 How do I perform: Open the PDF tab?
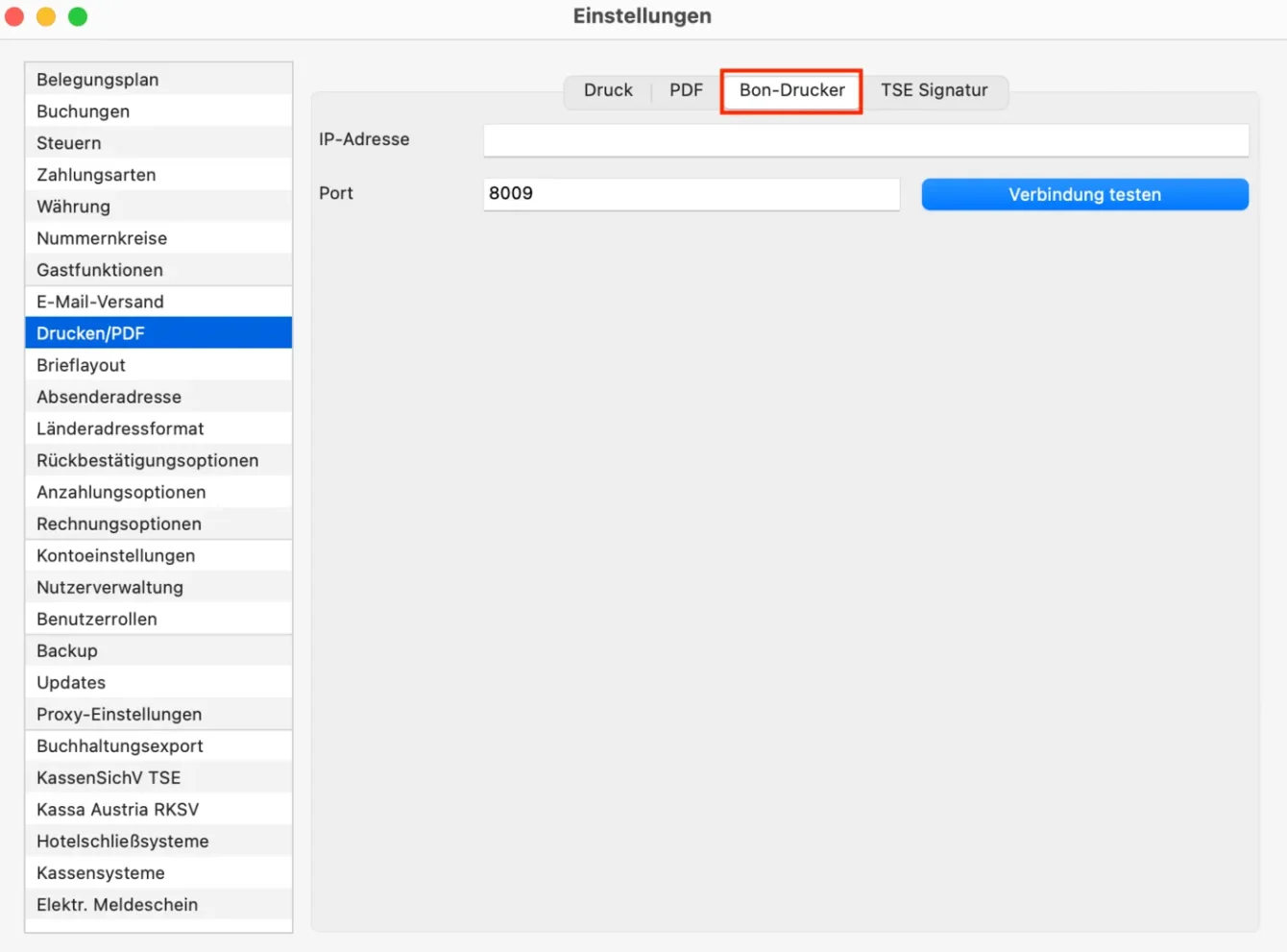686,90
